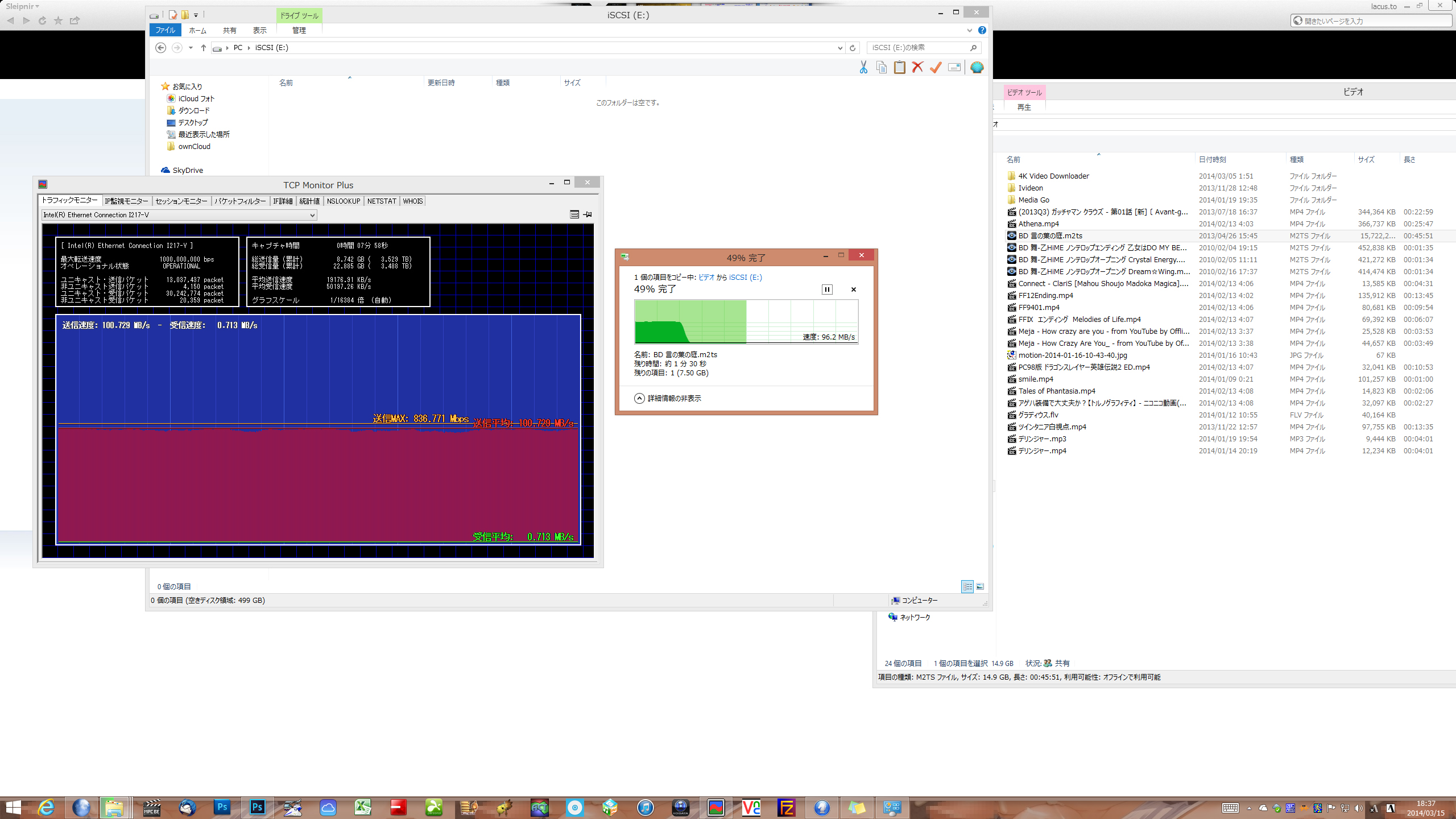Viewport: 1456px width, 819px height.
Task: Switch to the NETSTAT tab
Action: tap(381, 201)
